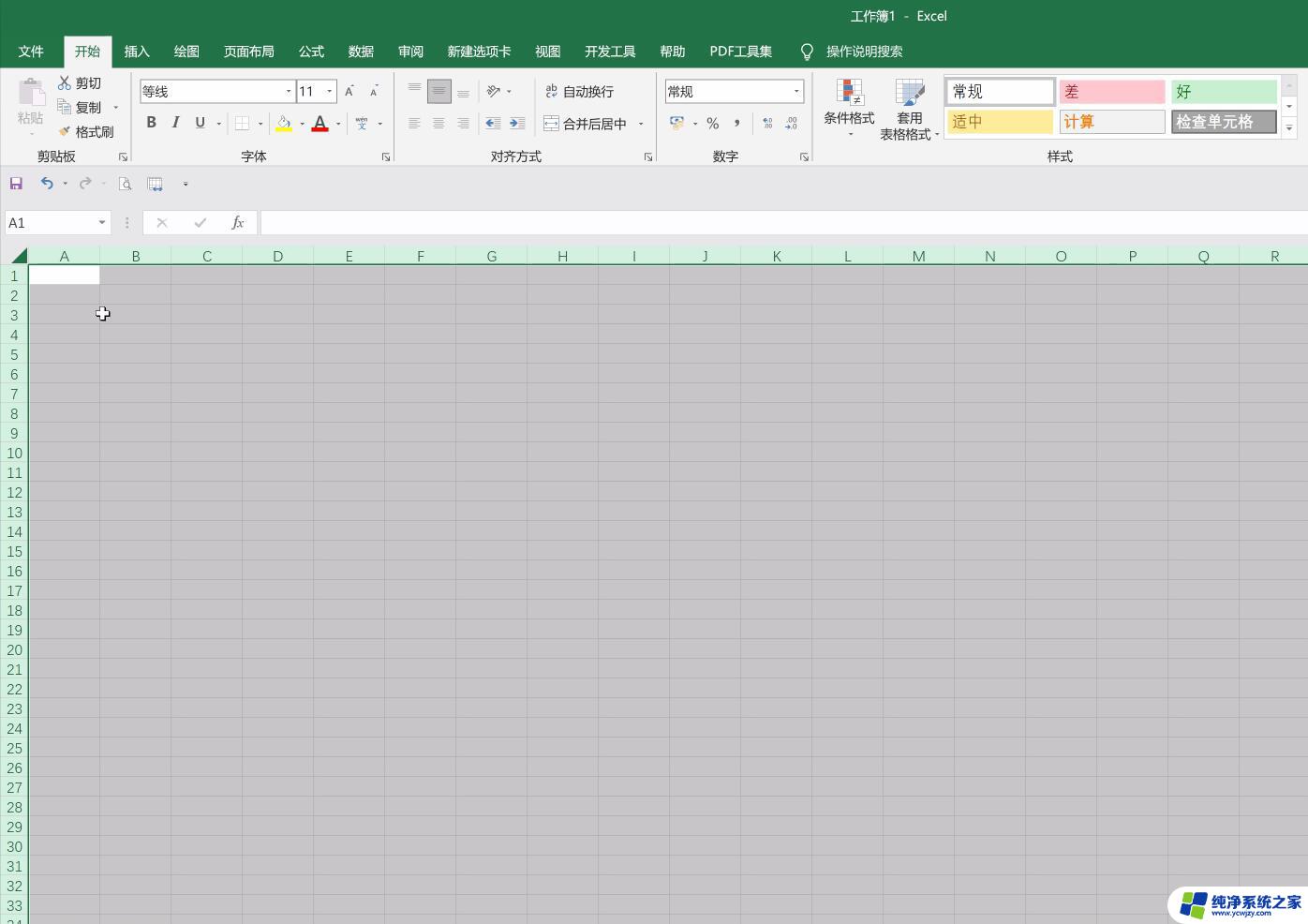This screenshot has height=924, width=1308.
Task: Click the decrease decimal places icon
Action: [792, 123]
